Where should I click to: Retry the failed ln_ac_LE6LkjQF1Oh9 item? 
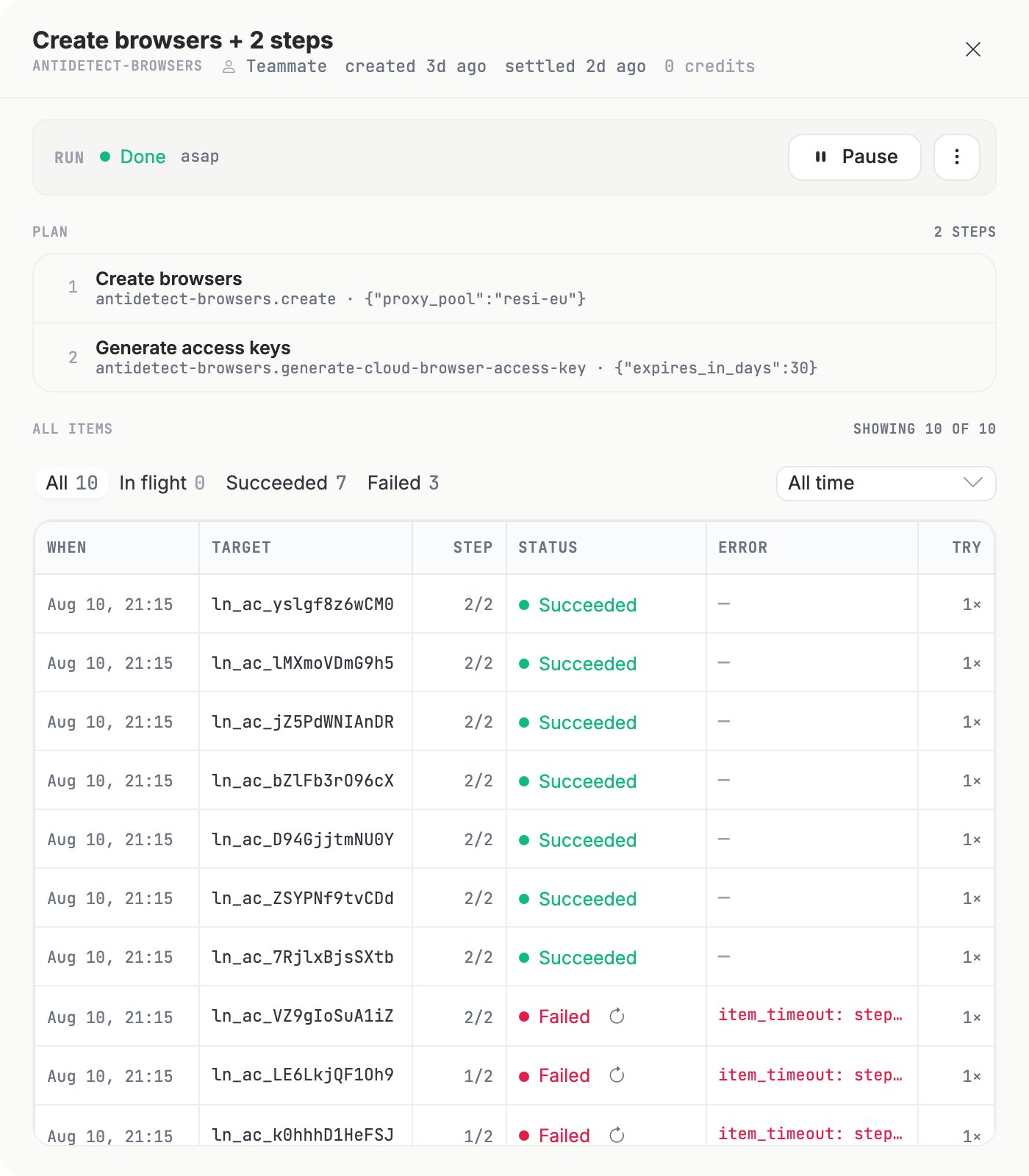point(617,1075)
